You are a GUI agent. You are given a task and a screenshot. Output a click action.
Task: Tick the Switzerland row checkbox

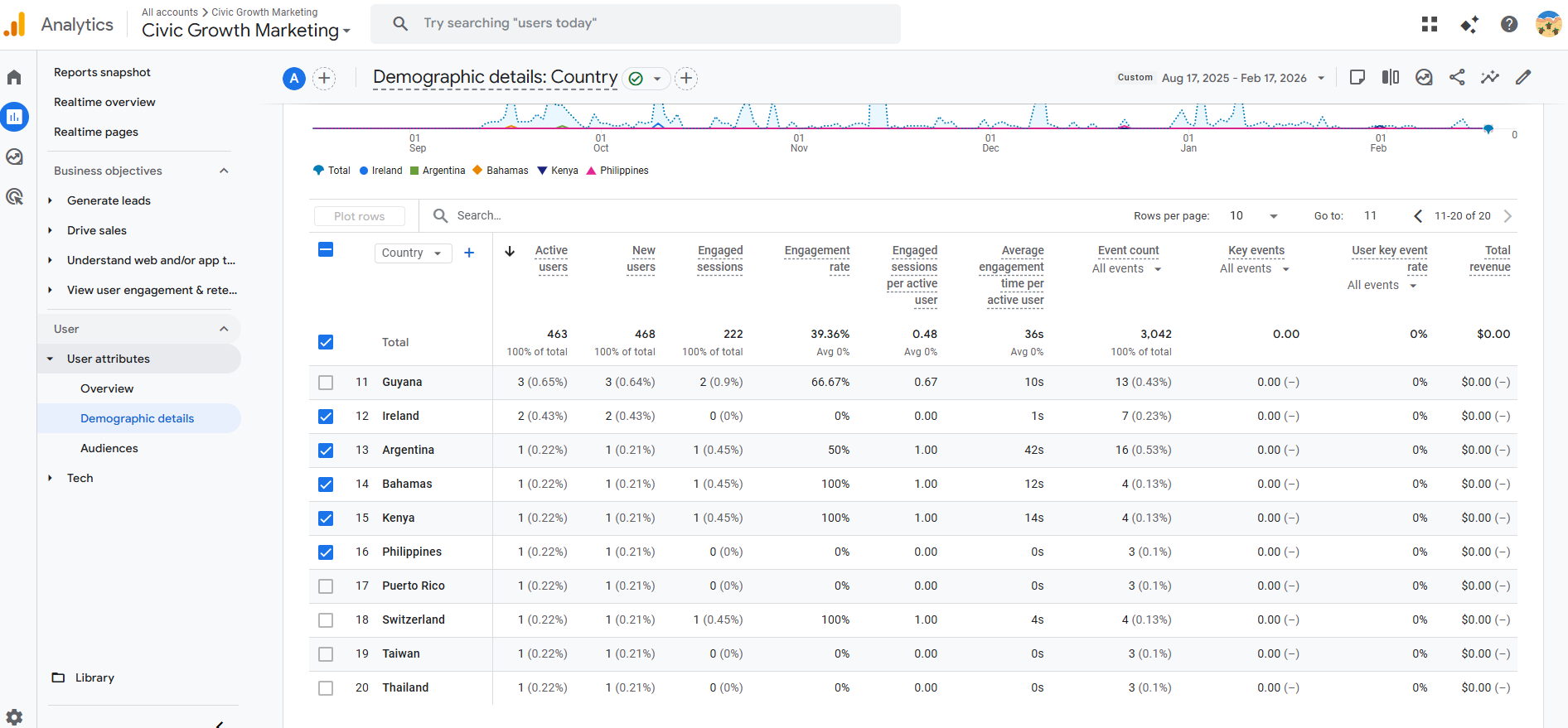(326, 620)
